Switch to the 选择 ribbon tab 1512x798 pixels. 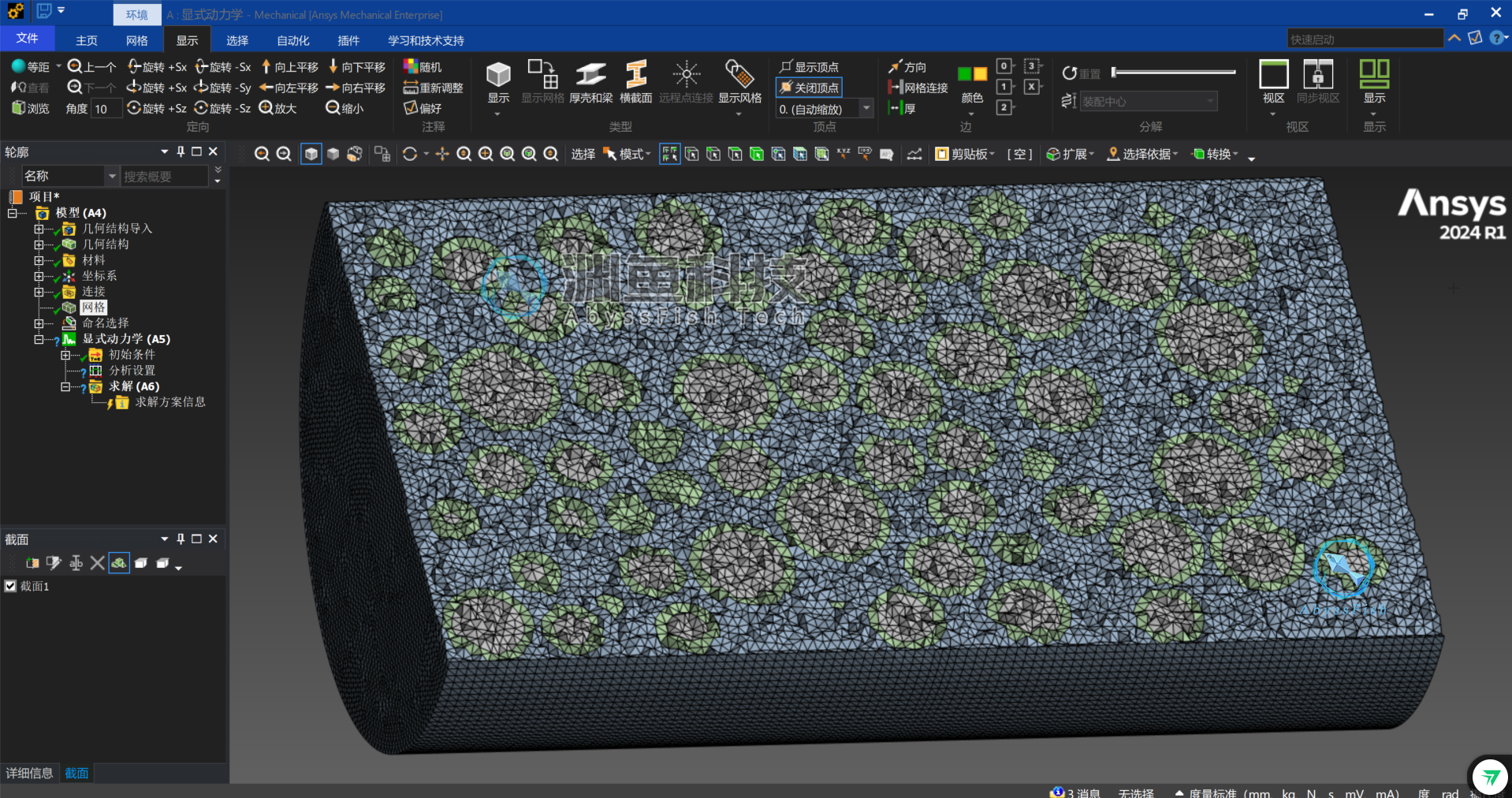236,40
